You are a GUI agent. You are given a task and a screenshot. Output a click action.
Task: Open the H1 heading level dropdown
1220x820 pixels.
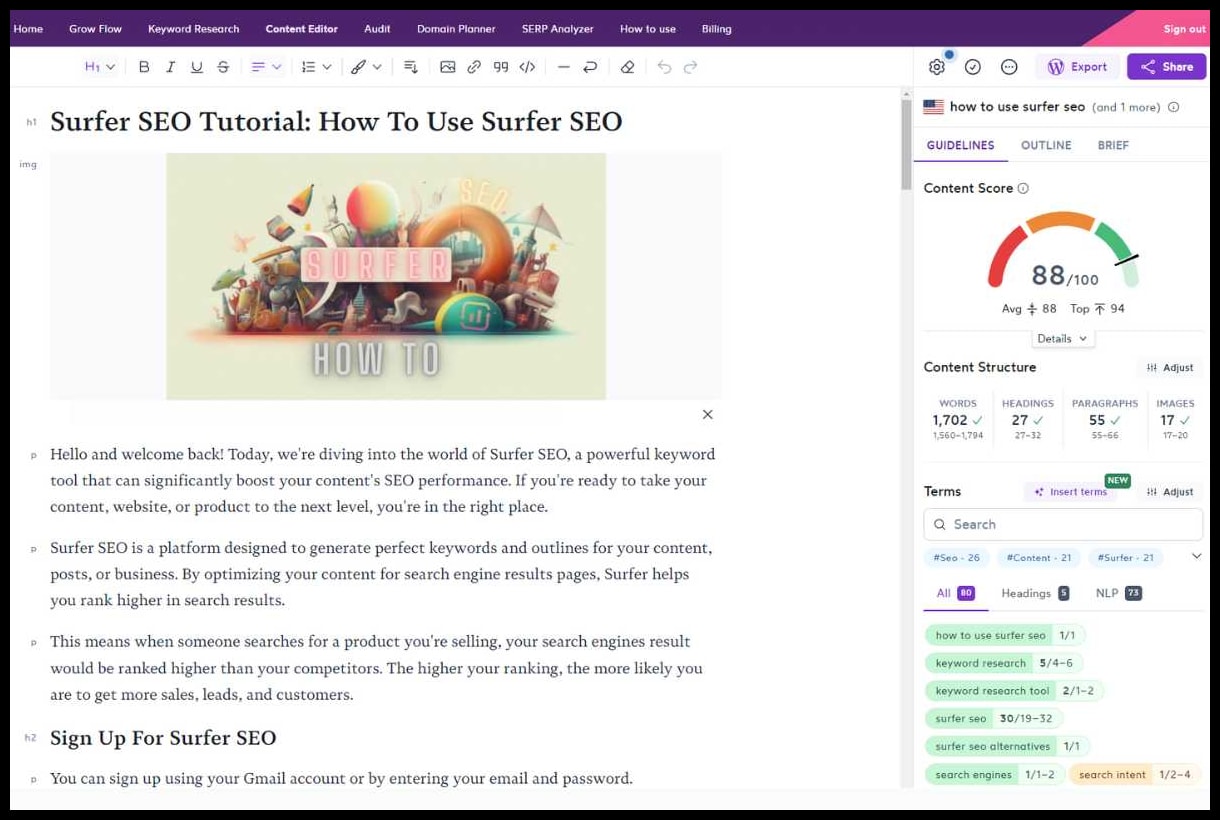click(100, 67)
